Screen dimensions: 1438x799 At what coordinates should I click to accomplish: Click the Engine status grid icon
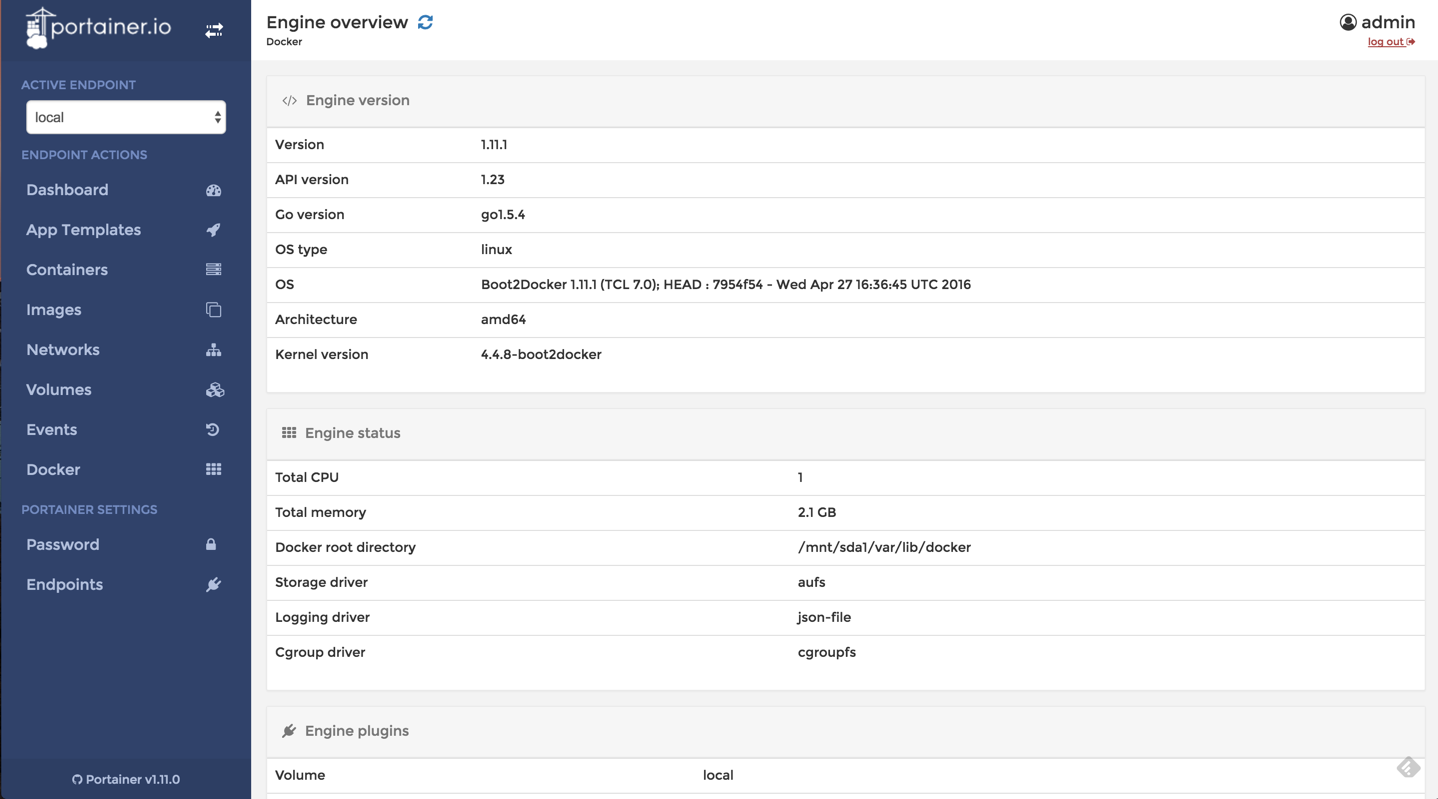289,433
